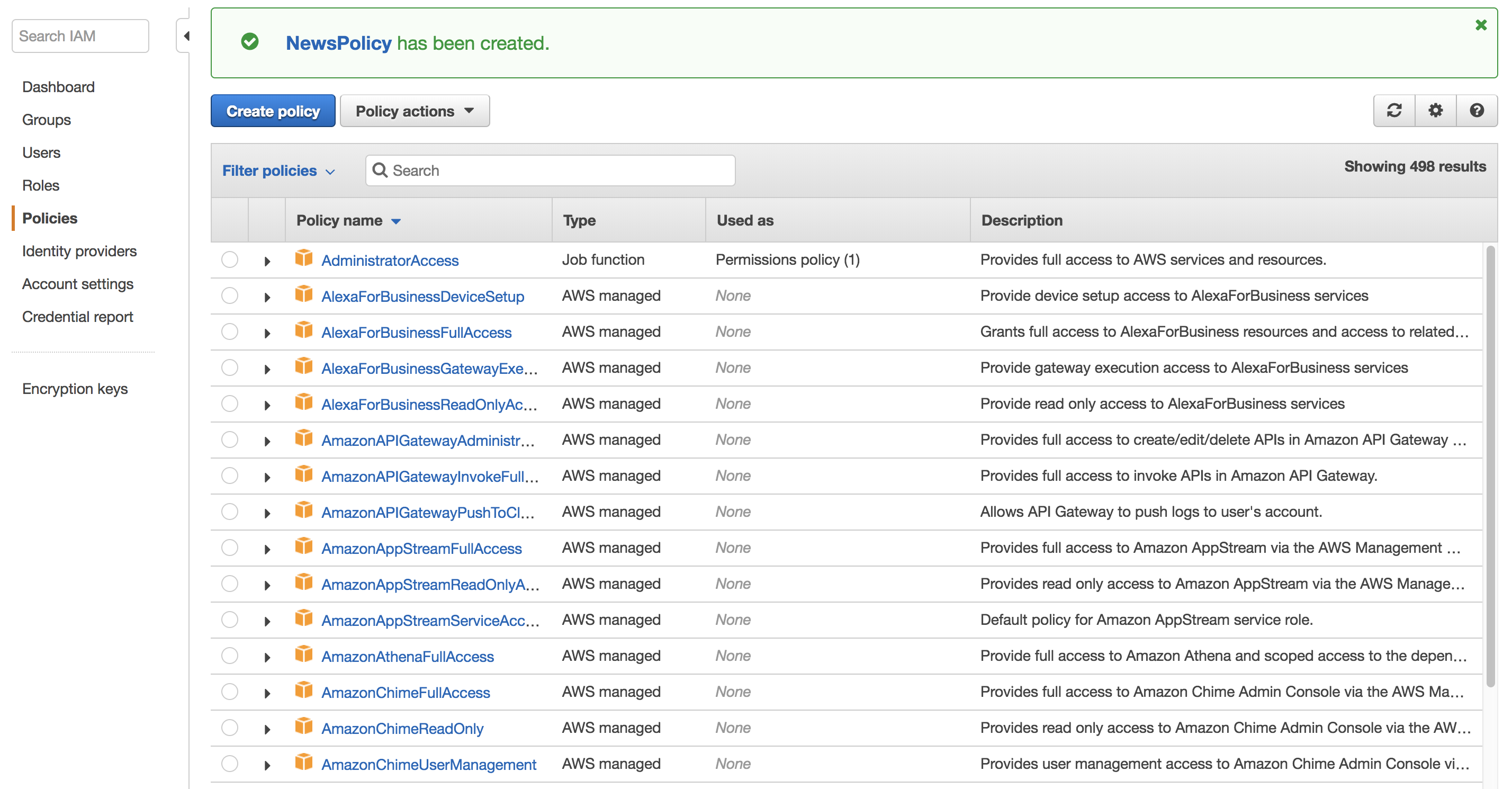Expand the AmazonChimeFullAccess policy row
The image size is (1512, 789).
click(267, 693)
